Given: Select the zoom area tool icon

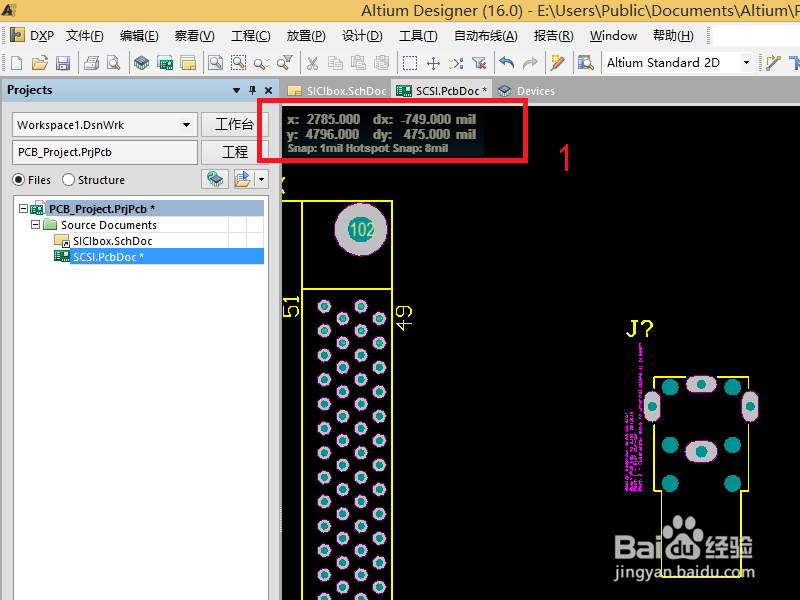Looking at the screenshot, I should click(240, 63).
